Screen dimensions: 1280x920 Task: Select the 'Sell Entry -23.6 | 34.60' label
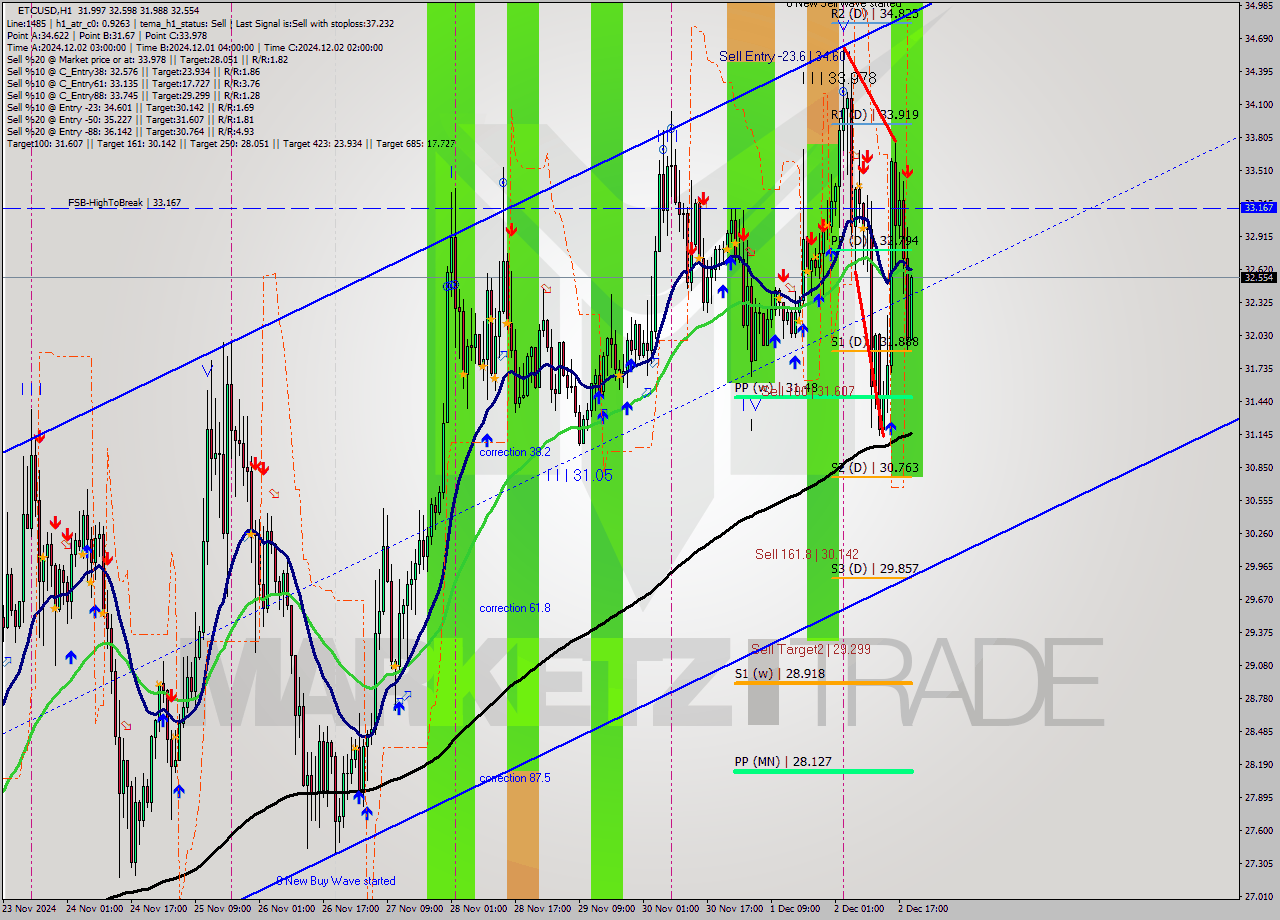[784, 57]
